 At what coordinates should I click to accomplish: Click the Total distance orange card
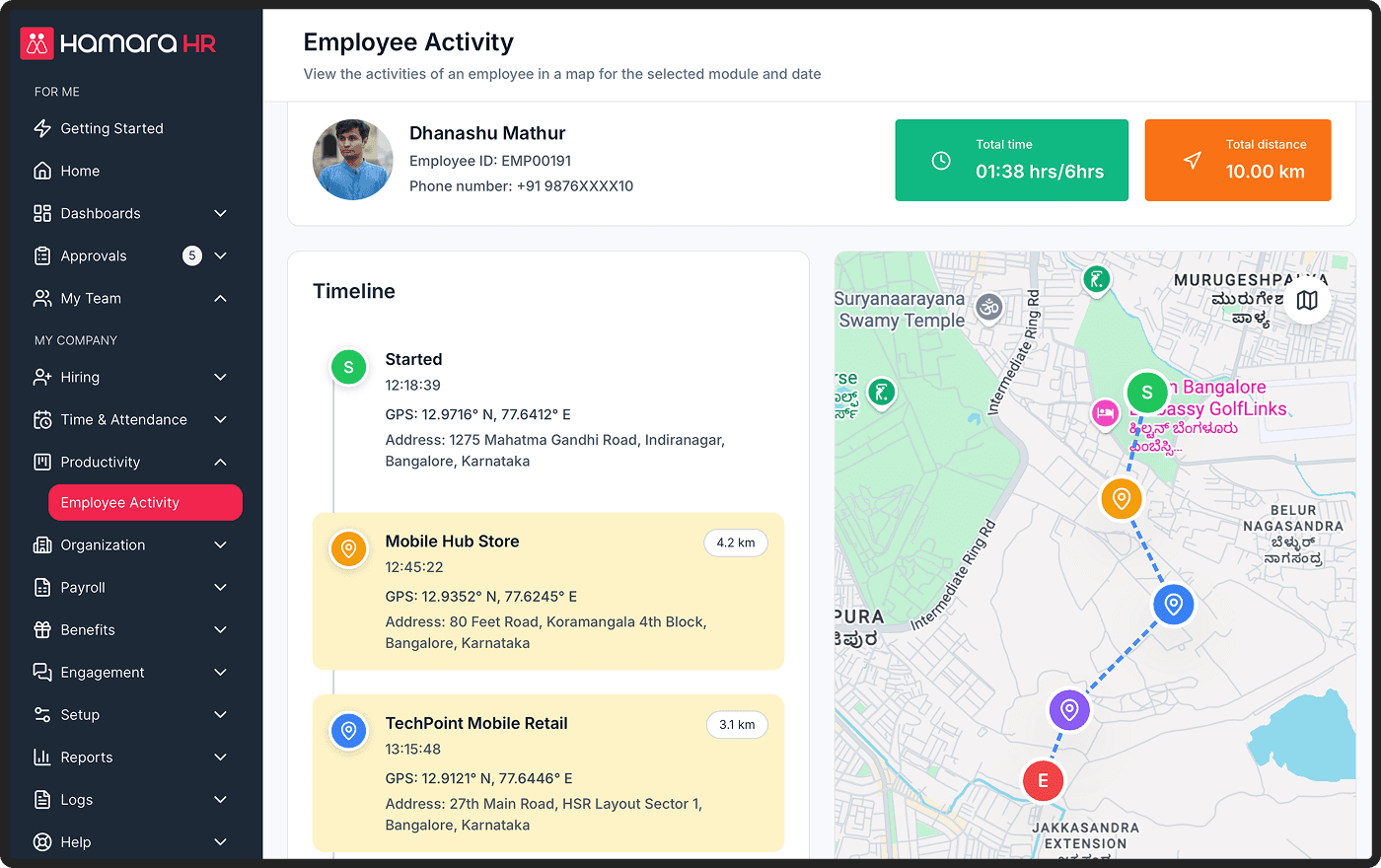(x=1238, y=160)
